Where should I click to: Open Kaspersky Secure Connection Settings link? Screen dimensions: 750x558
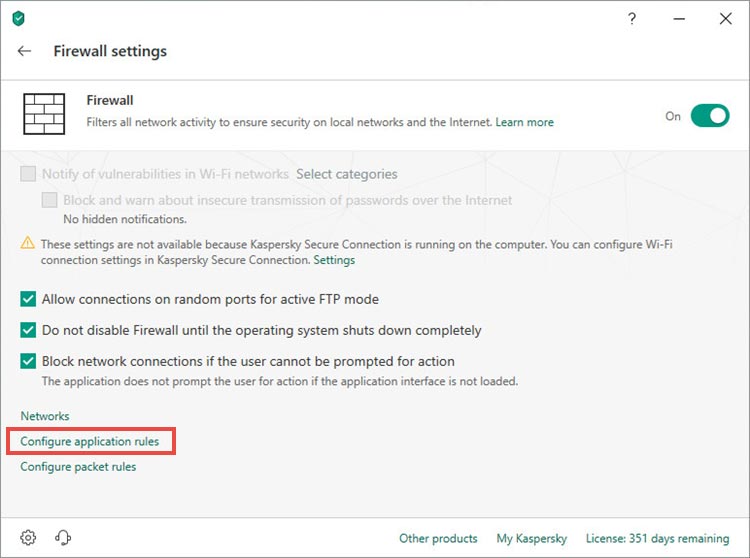coord(334,260)
